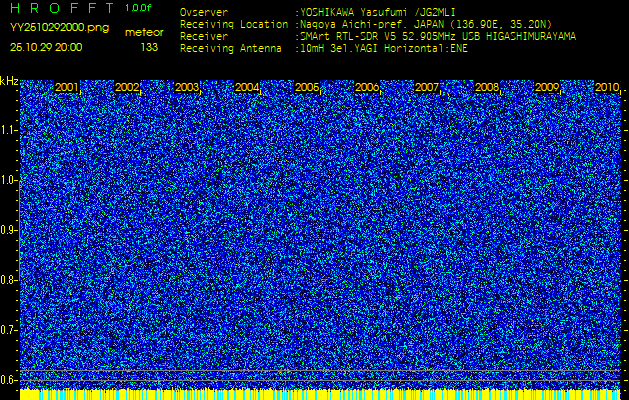Click the HROFFT title text
Image resolution: width=629 pixels, height=400 pixels.
point(62,8)
